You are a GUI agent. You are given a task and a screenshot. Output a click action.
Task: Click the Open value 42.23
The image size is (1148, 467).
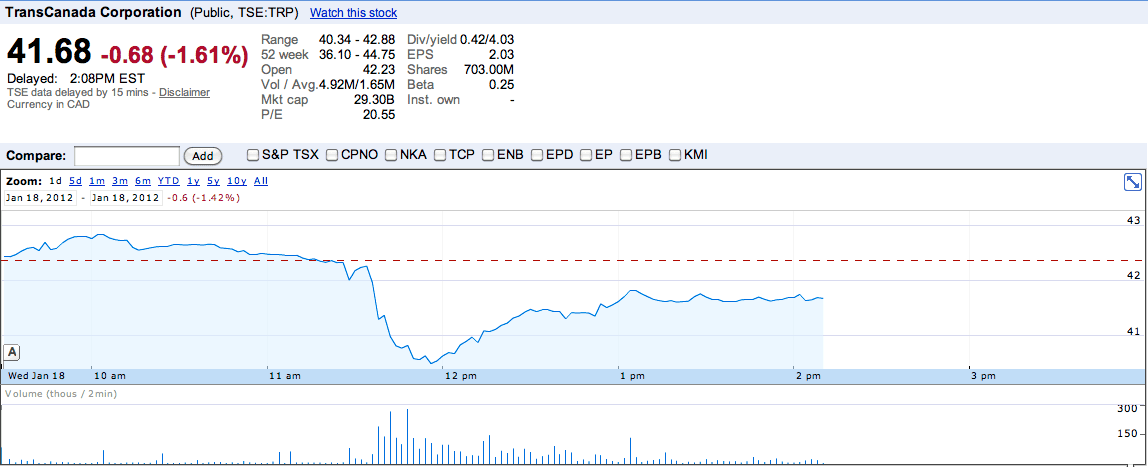coord(379,70)
